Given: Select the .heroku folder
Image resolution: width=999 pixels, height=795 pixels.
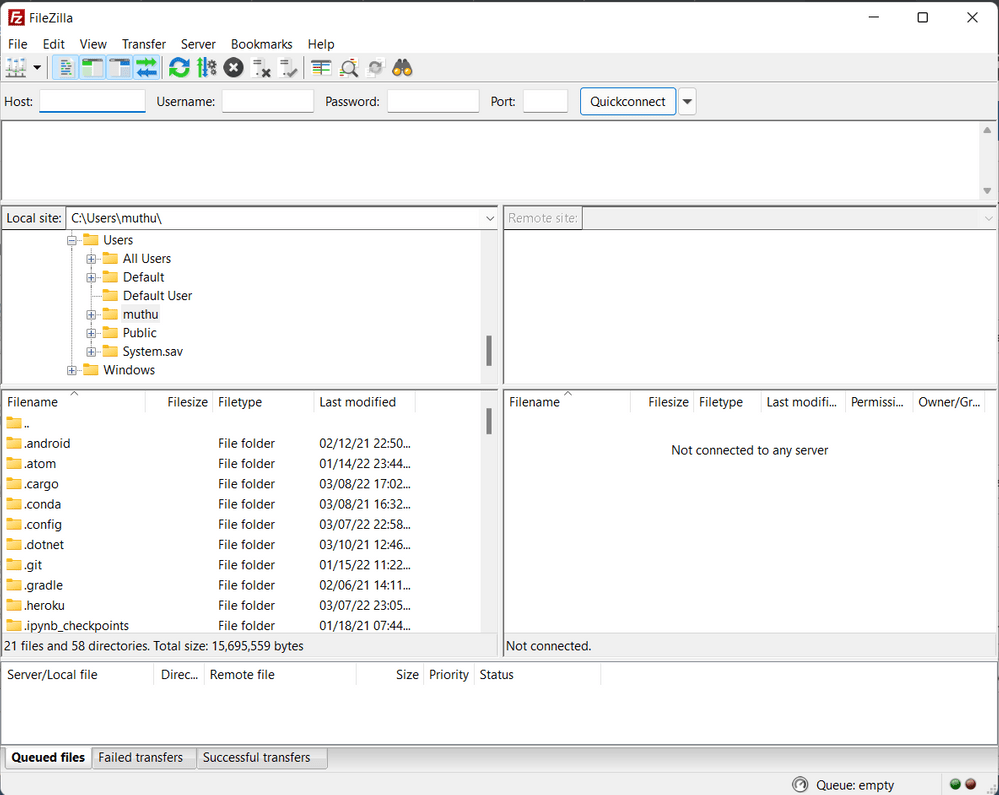Looking at the screenshot, I should [x=36, y=605].
